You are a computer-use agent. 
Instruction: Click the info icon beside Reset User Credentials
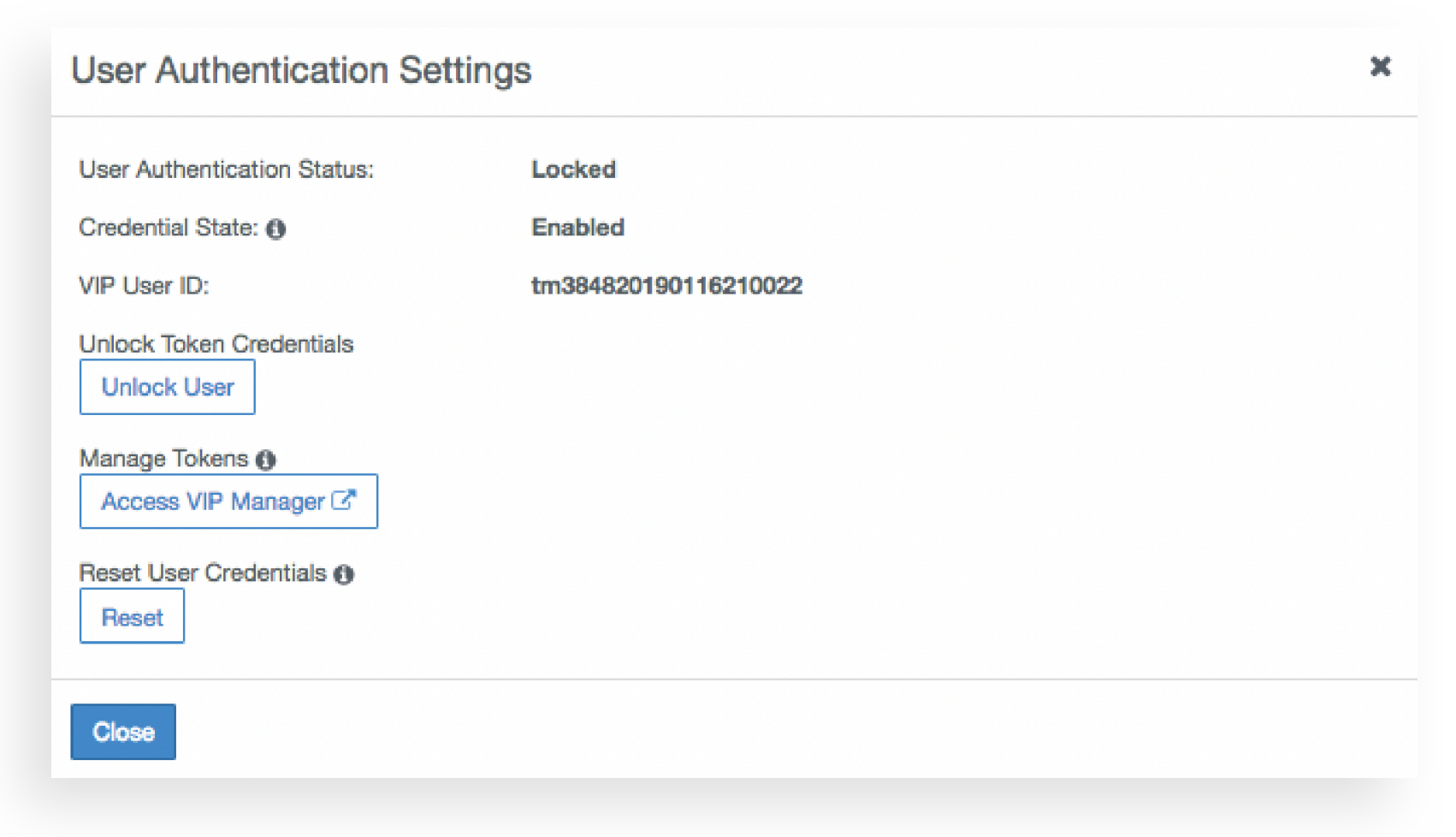(344, 574)
